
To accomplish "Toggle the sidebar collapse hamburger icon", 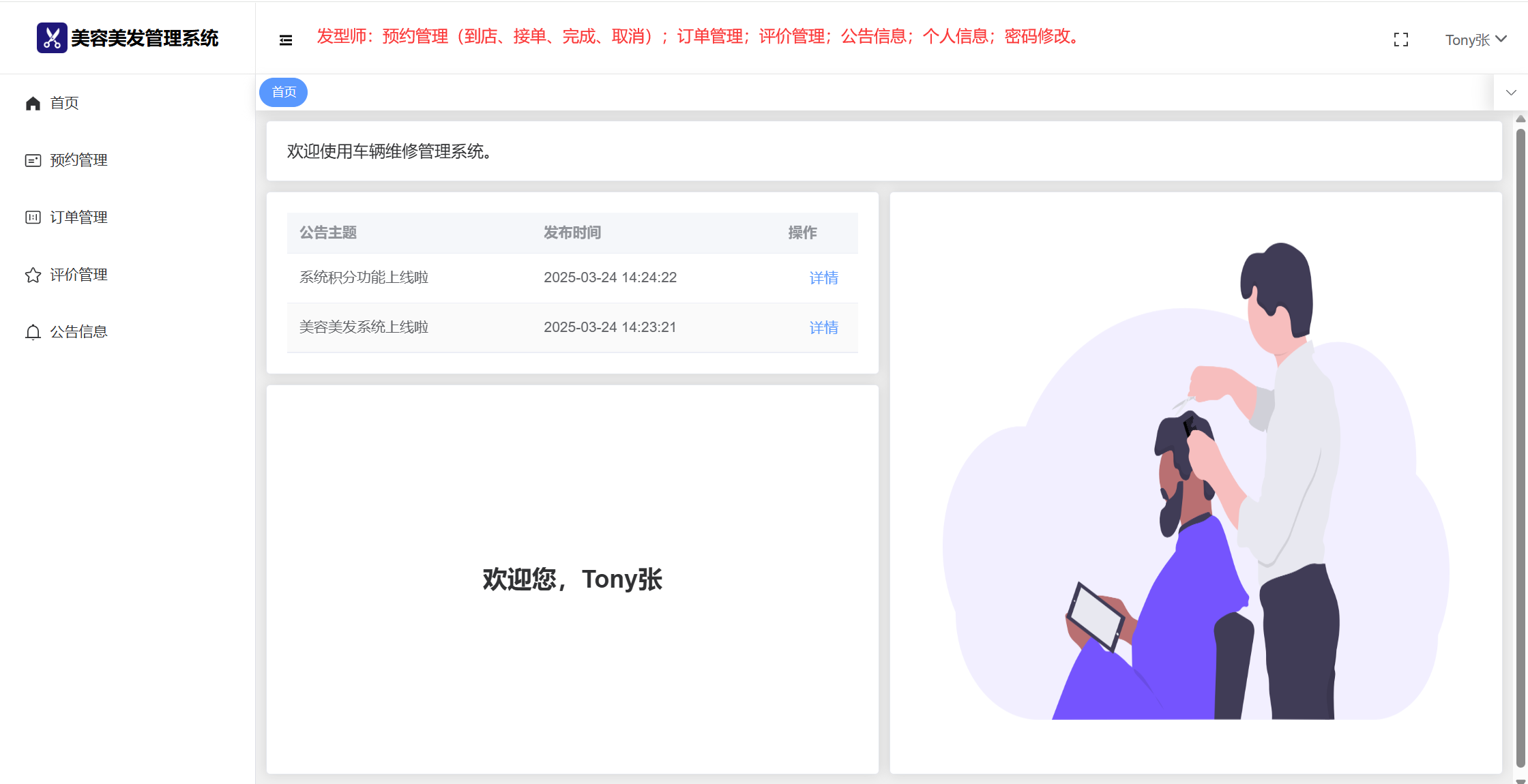I will coord(286,40).
